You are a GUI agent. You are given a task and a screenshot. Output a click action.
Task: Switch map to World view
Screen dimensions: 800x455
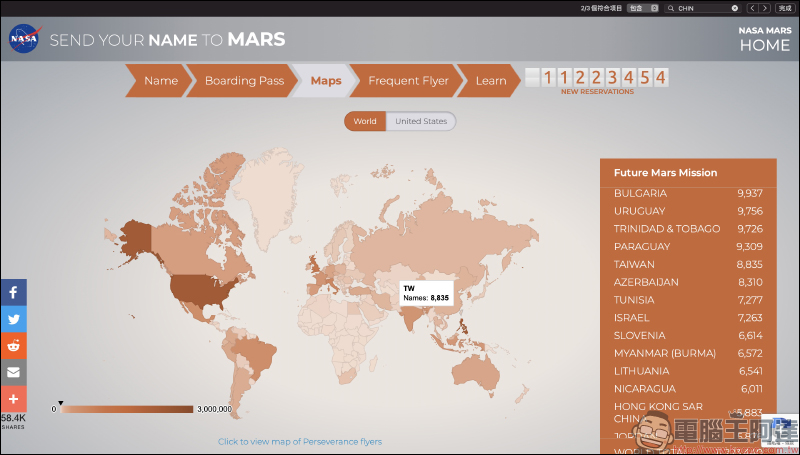[x=365, y=121]
